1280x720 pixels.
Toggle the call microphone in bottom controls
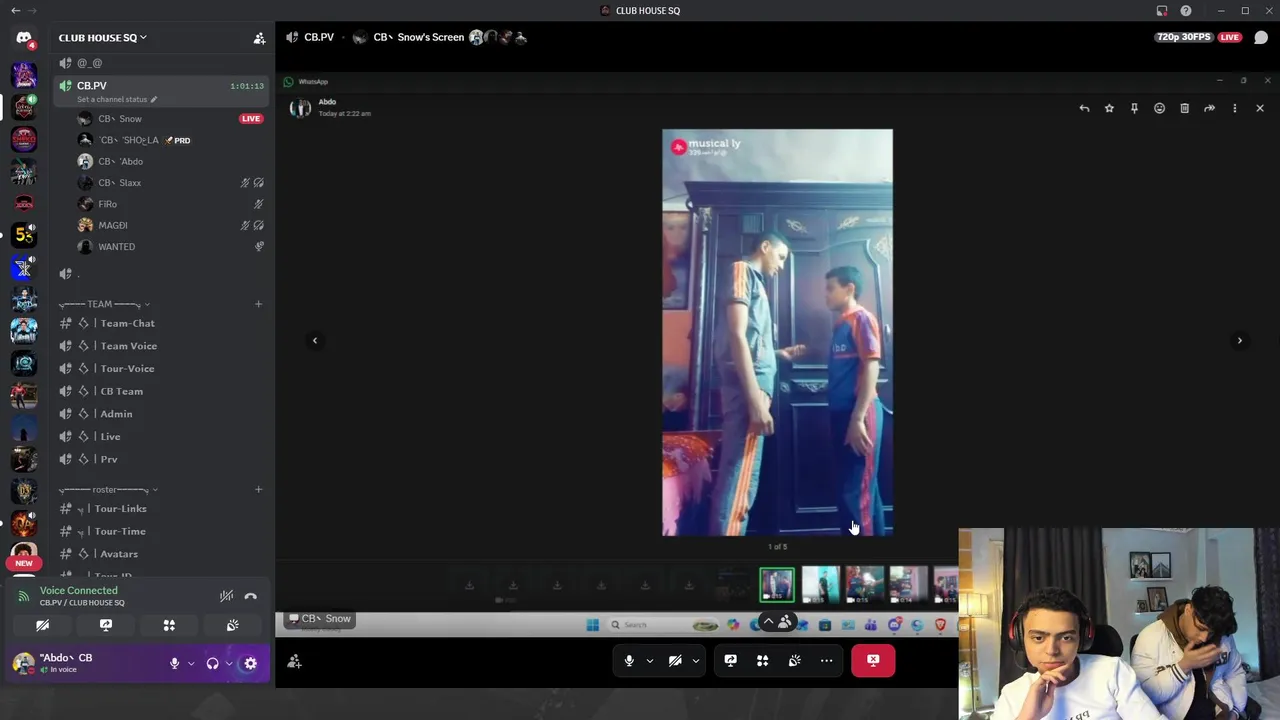(629, 661)
